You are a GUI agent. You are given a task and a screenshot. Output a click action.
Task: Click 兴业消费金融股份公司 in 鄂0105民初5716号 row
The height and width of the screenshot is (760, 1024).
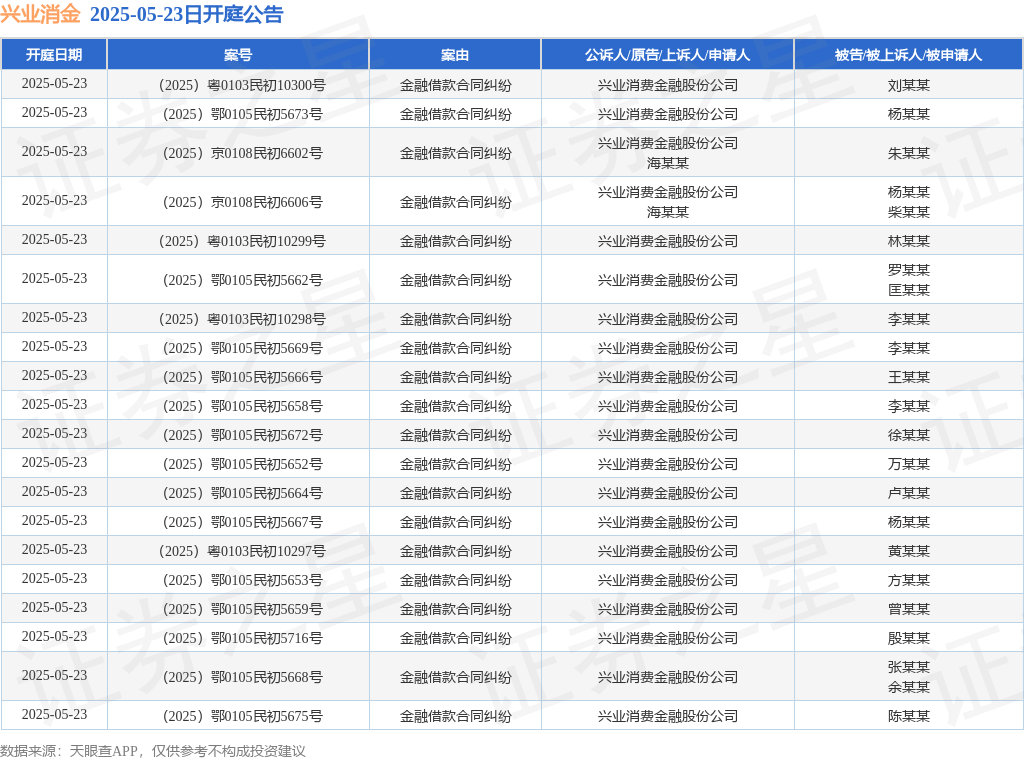(x=667, y=639)
